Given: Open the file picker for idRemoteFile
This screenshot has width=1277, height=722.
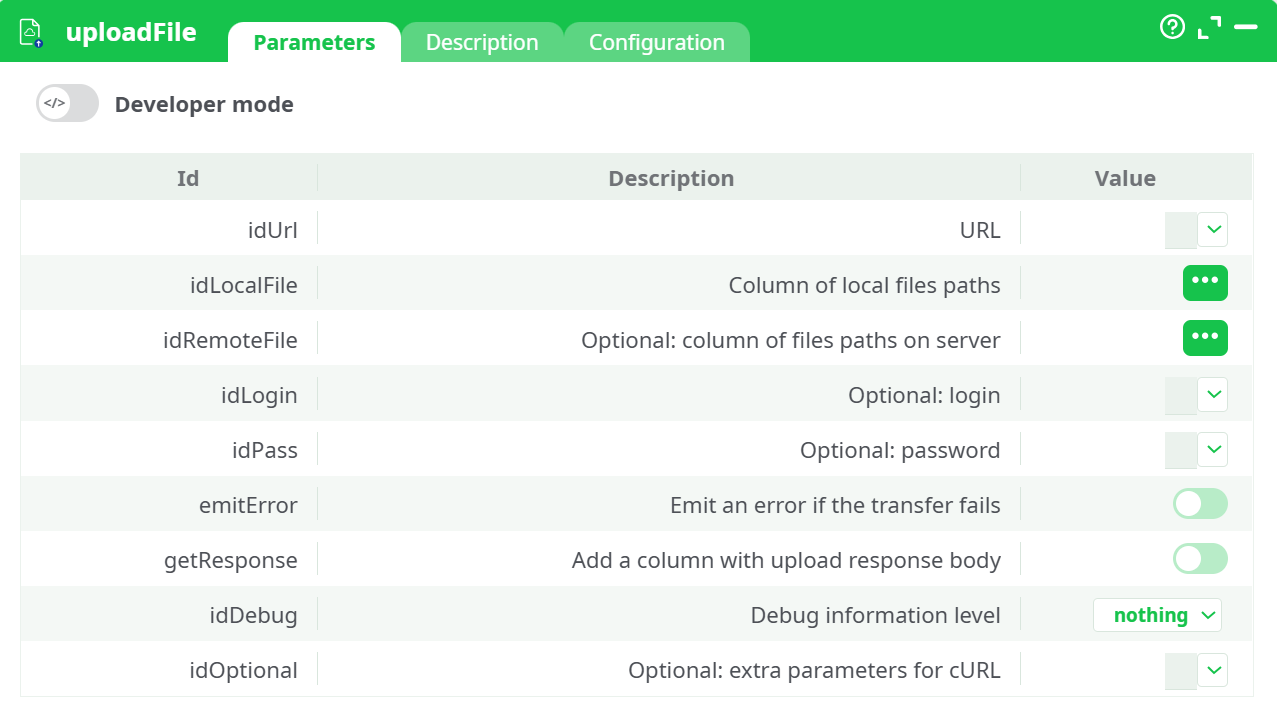Looking at the screenshot, I should point(1205,338).
